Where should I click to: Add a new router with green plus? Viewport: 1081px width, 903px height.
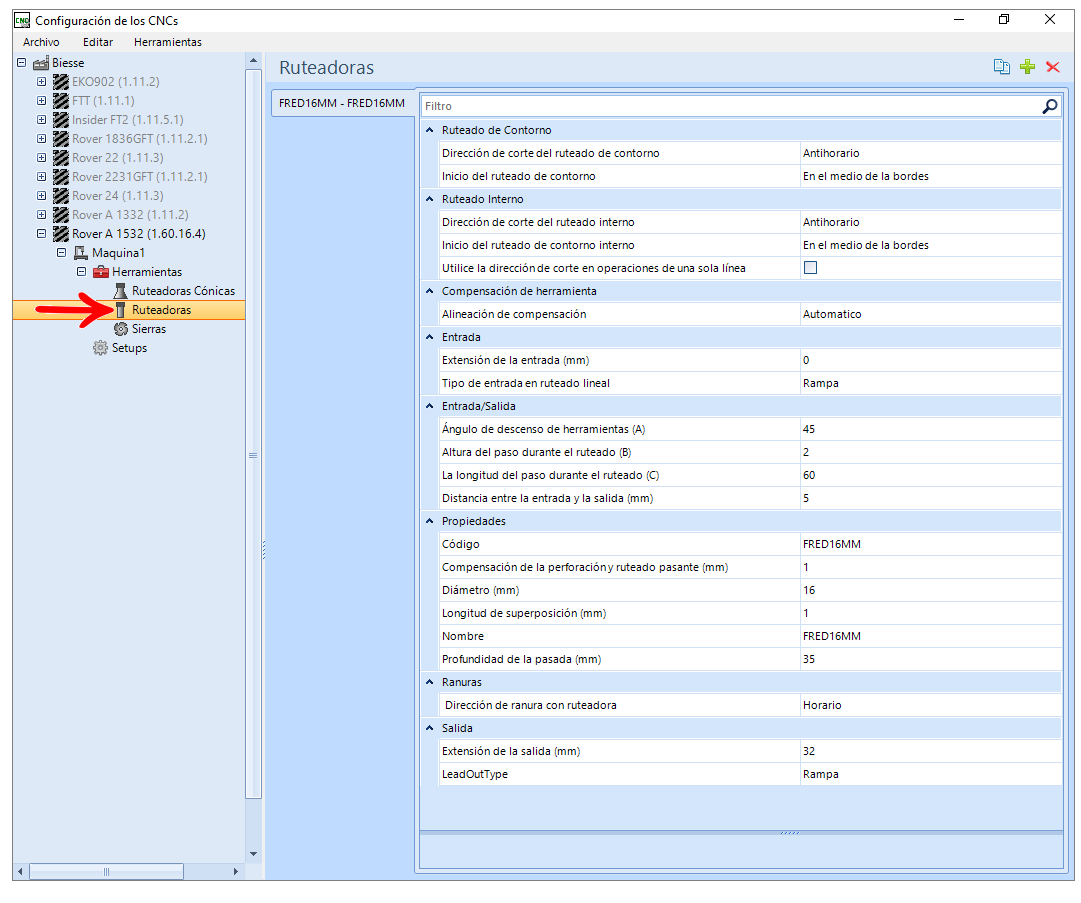1027,67
